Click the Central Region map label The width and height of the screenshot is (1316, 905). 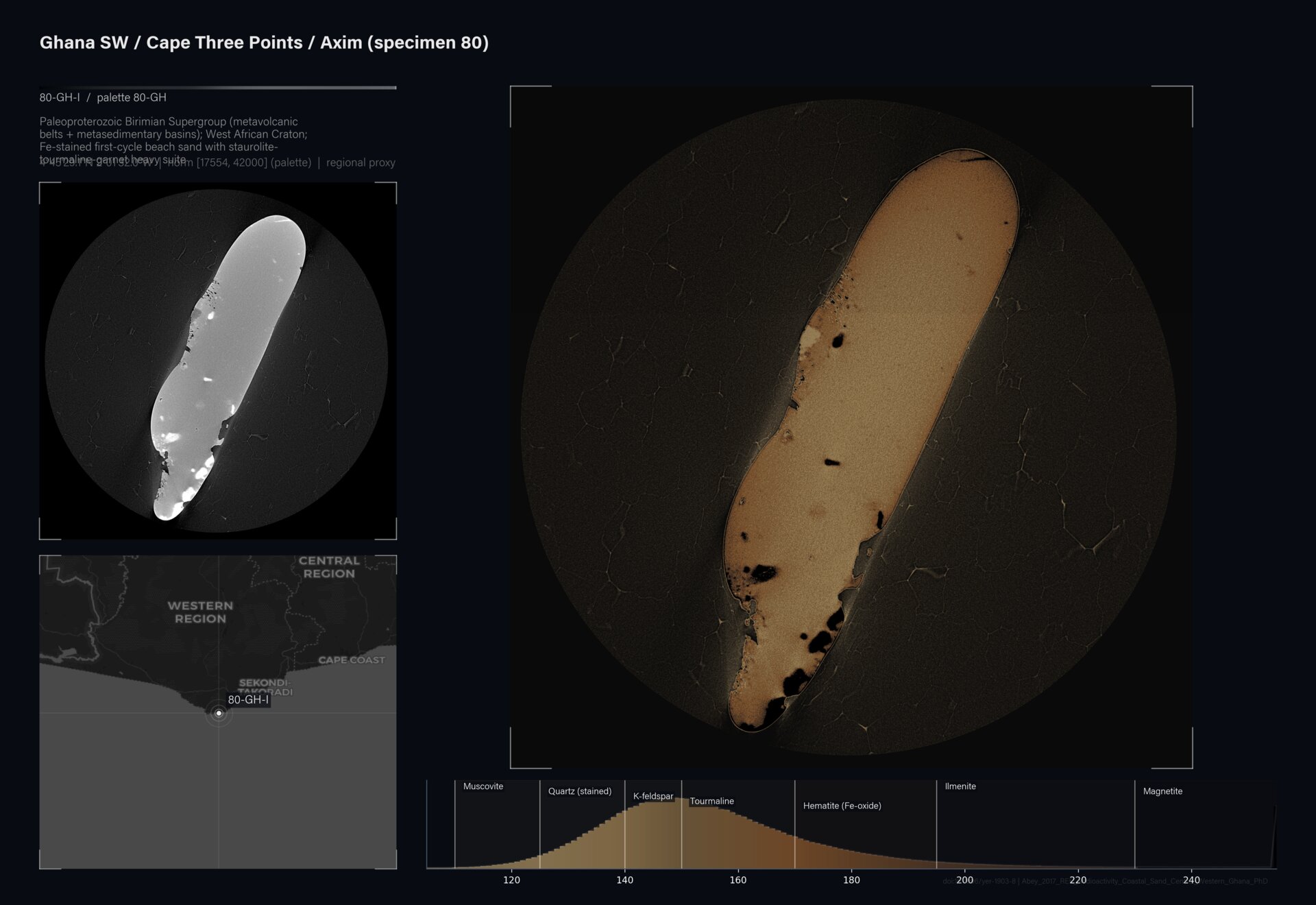click(x=329, y=567)
